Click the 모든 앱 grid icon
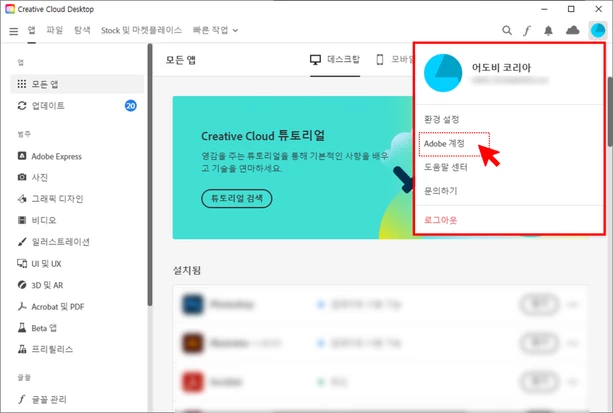Image resolution: width=613 pixels, height=413 pixels. point(22,84)
